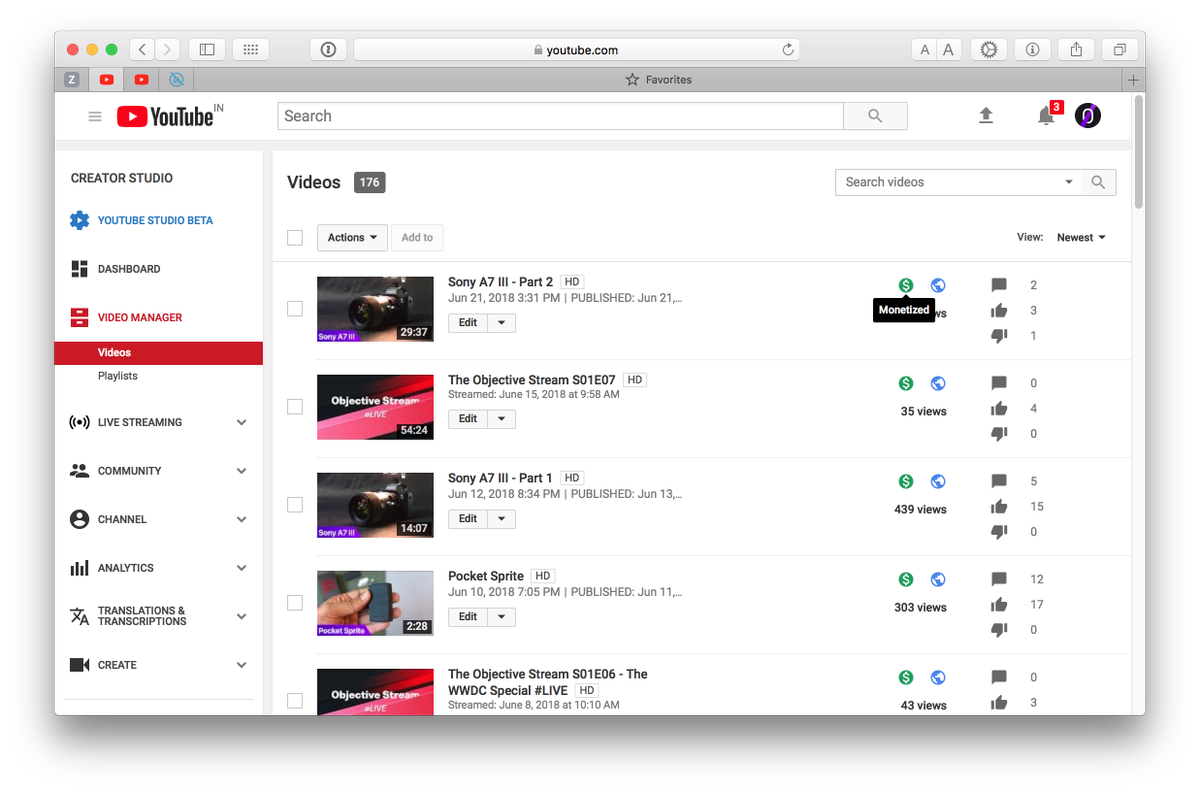Expand the Create section chevron
Viewport: 1200px width, 793px height.
[x=241, y=665]
